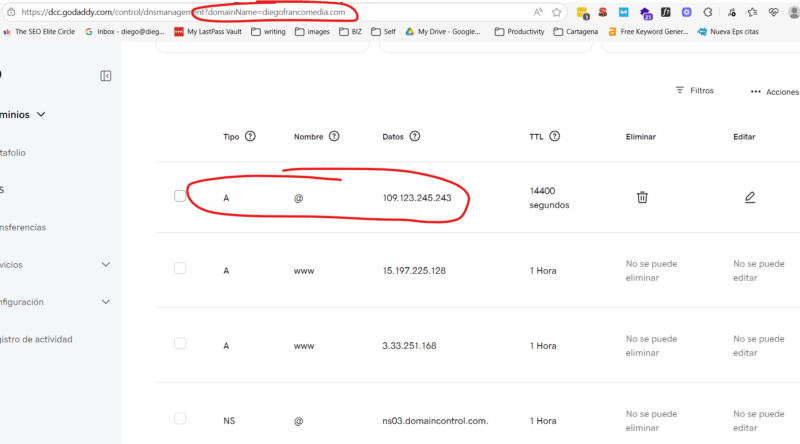800x444 pixels.
Task: Add page to favorites star icon
Action: pyautogui.click(x=557, y=12)
